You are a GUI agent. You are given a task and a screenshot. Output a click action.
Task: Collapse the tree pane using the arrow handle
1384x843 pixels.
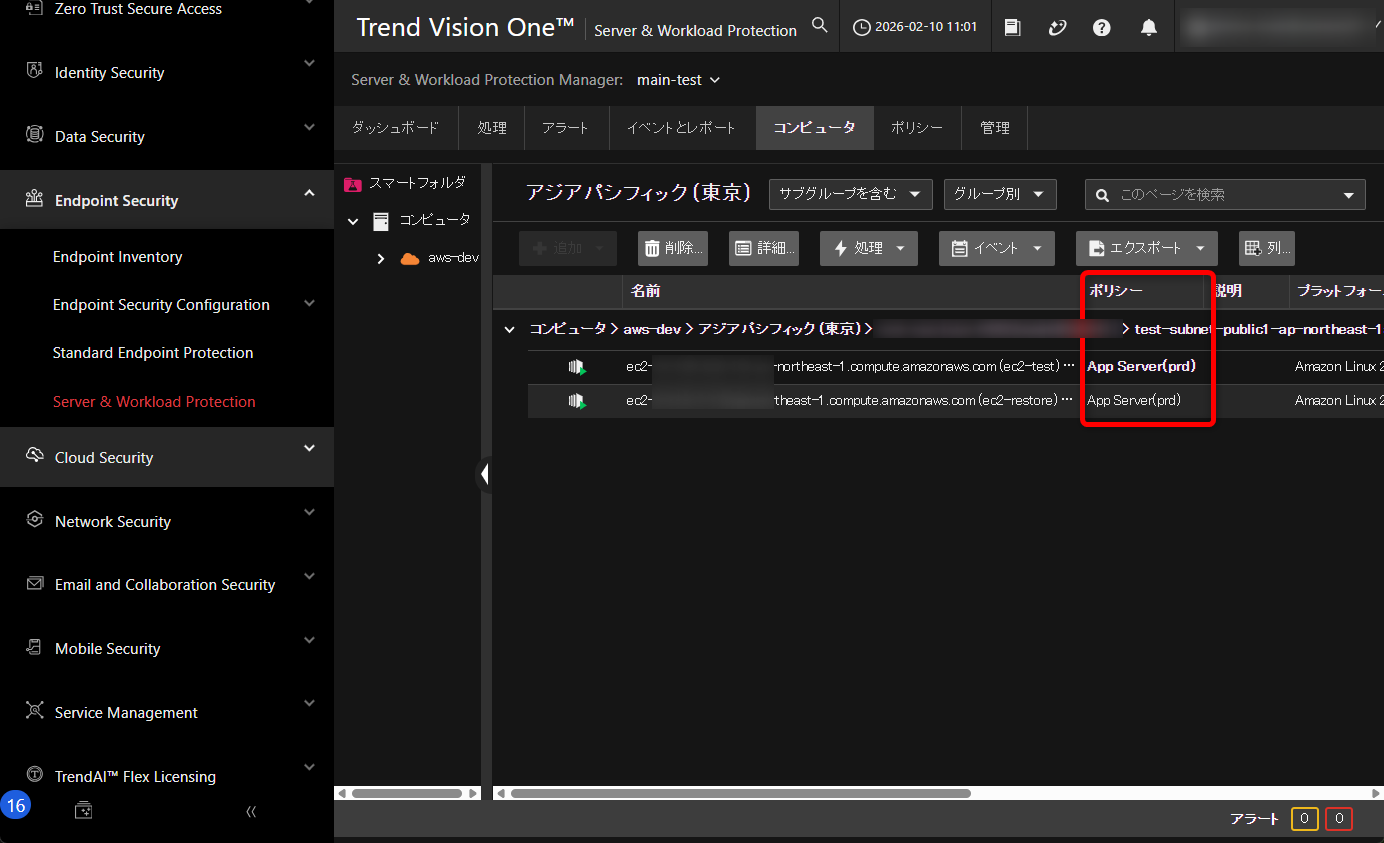[484, 474]
